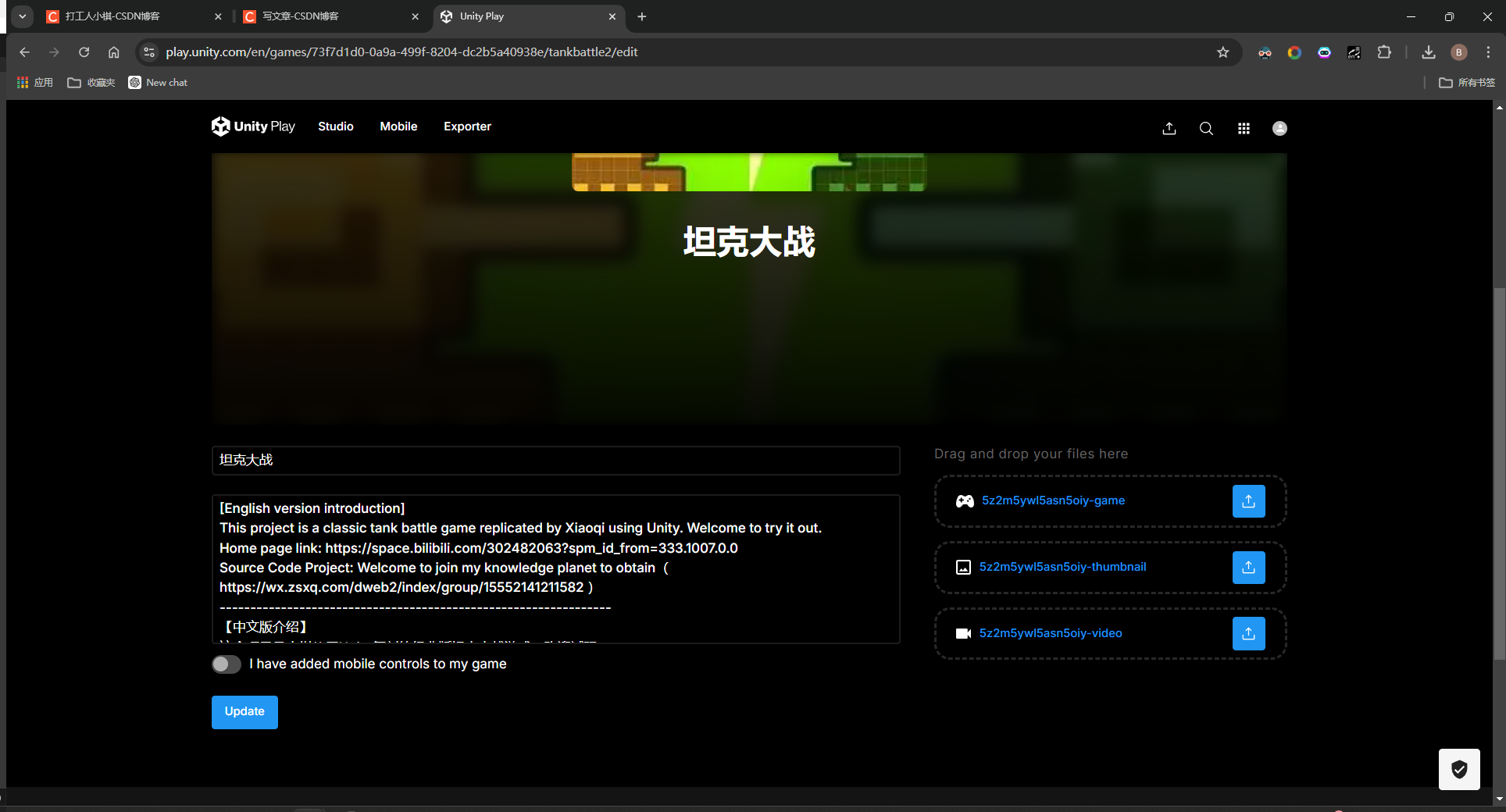The image size is (1506, 812).
Task: Click the video camera icon beside video file
Action: [x=964, y=633]
